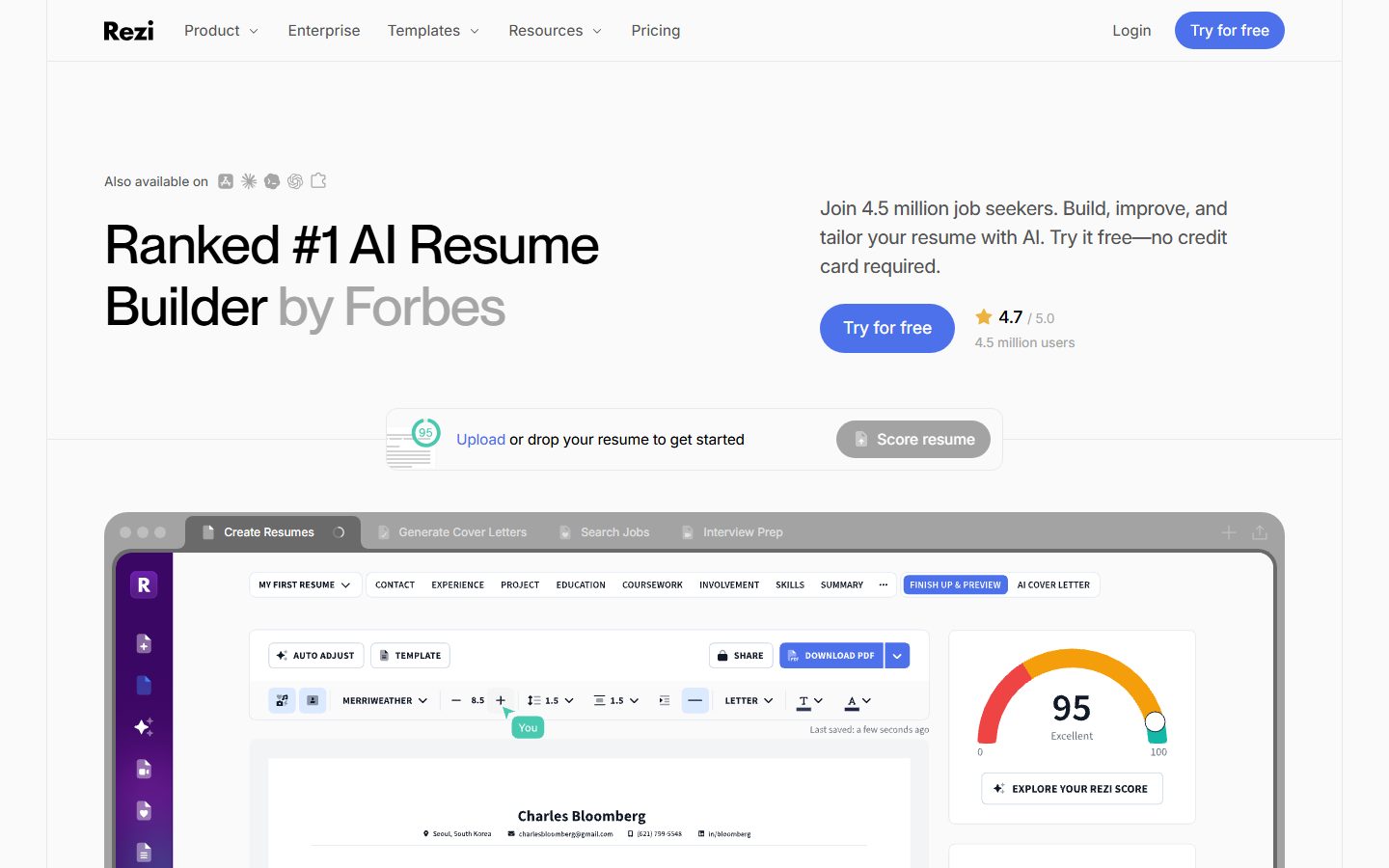1389x868 pixels.
Task: Click the 95 score resume thumbnail
Action: 413,443
